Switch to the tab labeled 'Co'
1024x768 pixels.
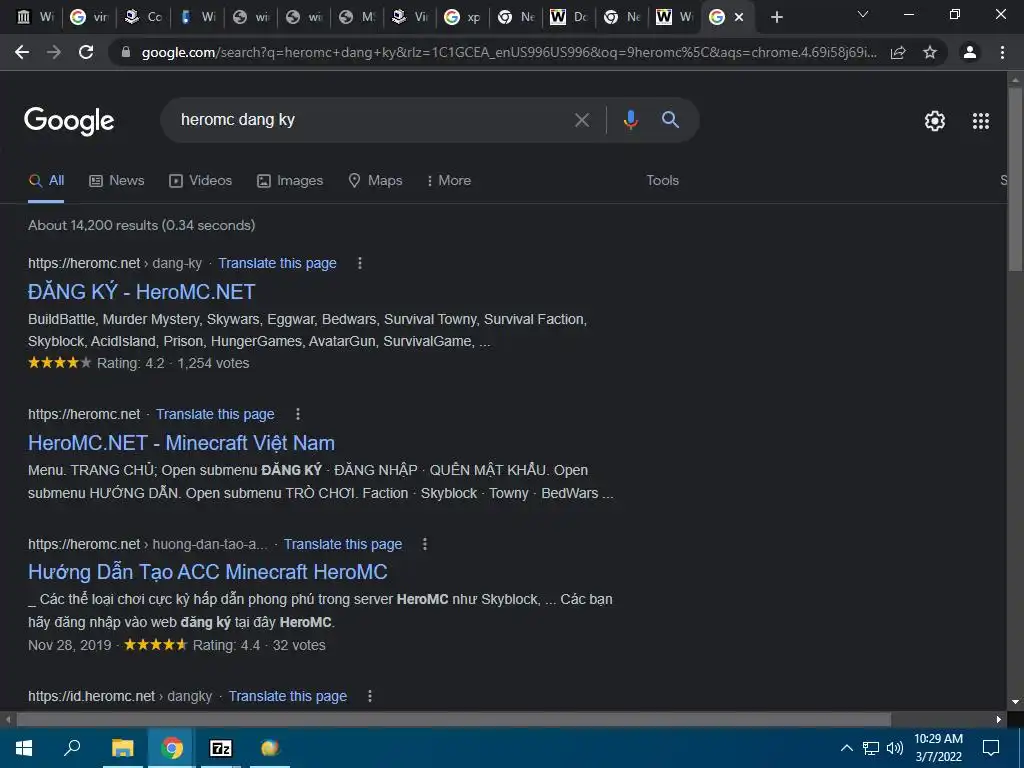(143, 17)
